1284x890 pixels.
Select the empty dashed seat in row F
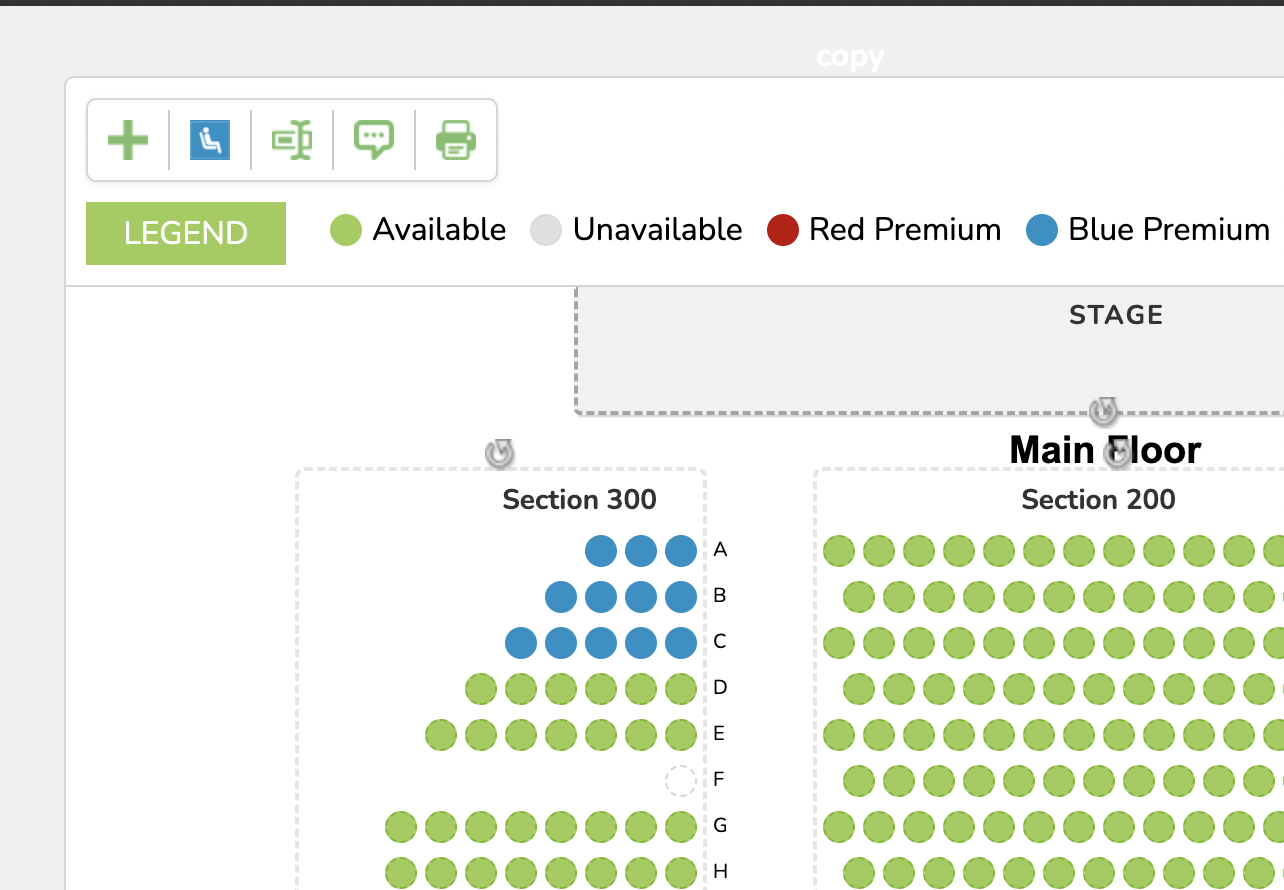[681, 780]
